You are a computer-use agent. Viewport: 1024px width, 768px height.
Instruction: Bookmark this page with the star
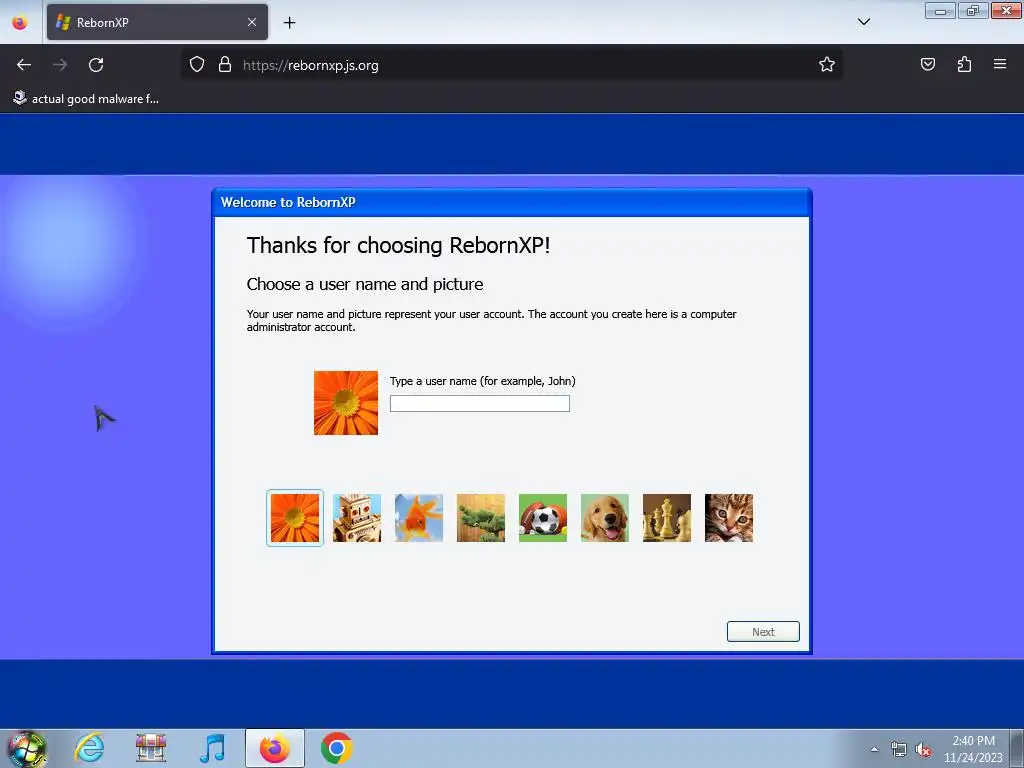(x=827, y=65)
